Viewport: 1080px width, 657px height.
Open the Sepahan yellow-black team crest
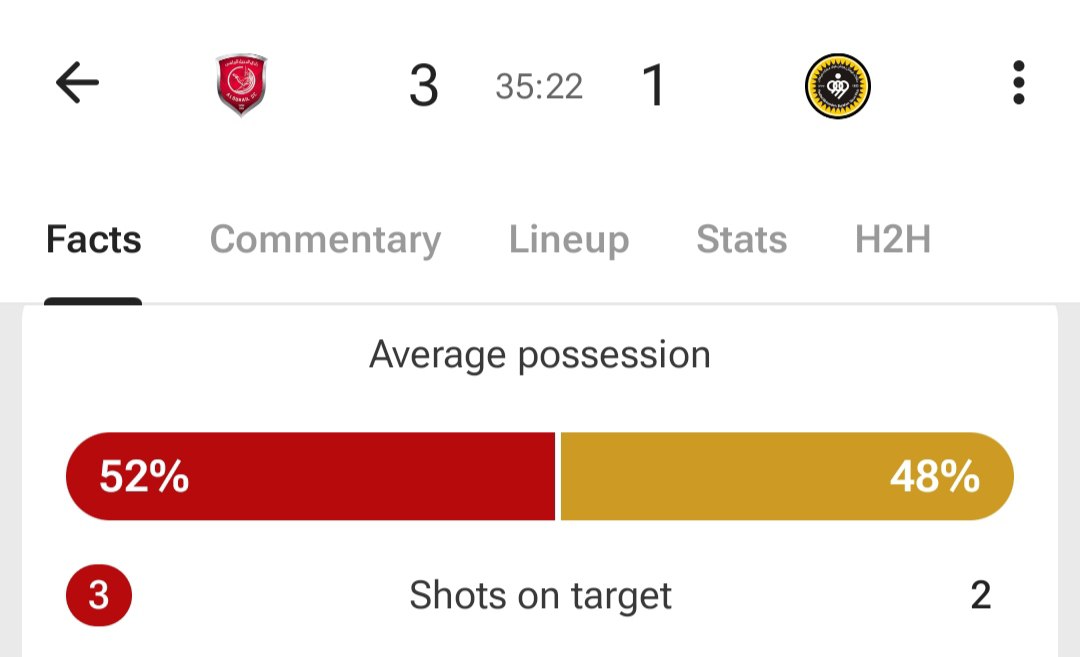point(838,86)
